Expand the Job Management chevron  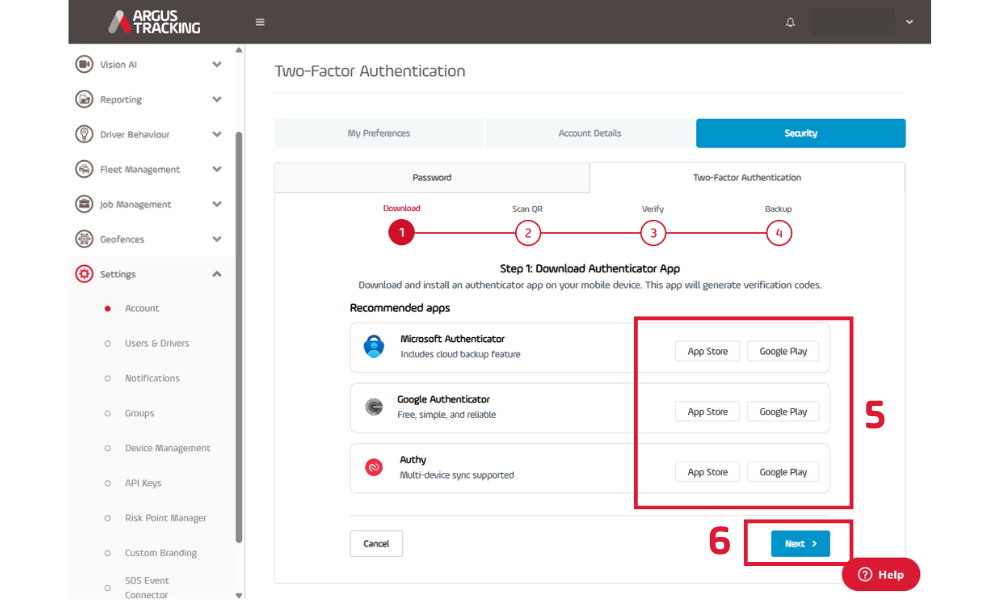point(217,204)
